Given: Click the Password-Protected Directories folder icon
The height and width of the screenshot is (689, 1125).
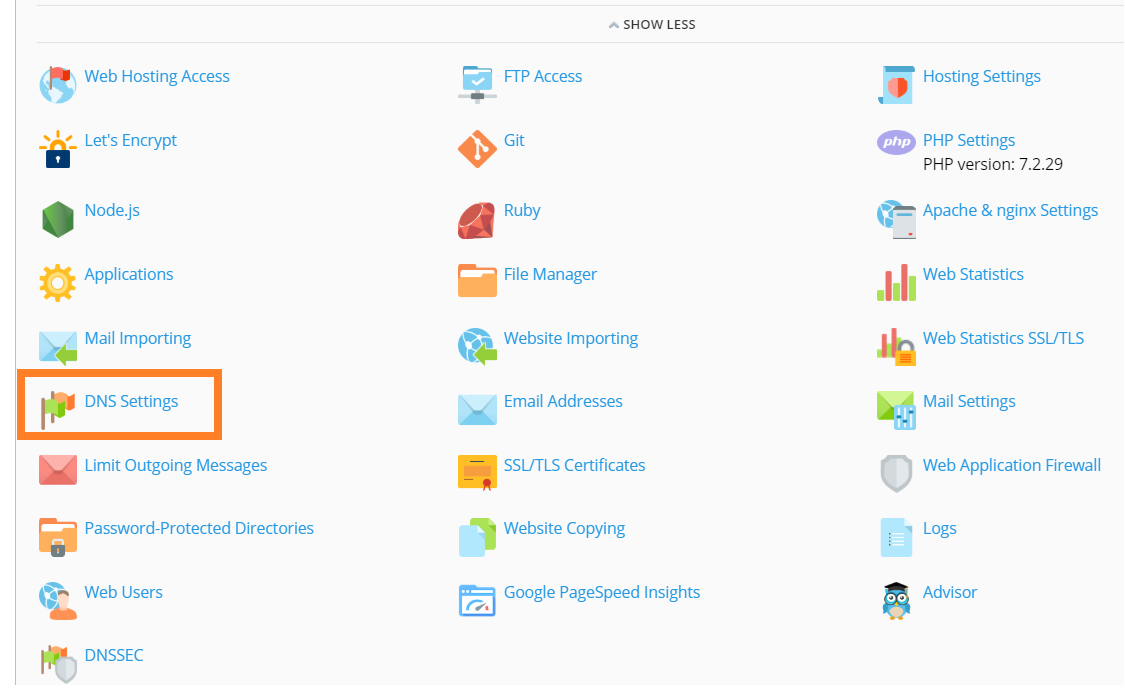Looking at the screenshot, I should pos(57,537).
